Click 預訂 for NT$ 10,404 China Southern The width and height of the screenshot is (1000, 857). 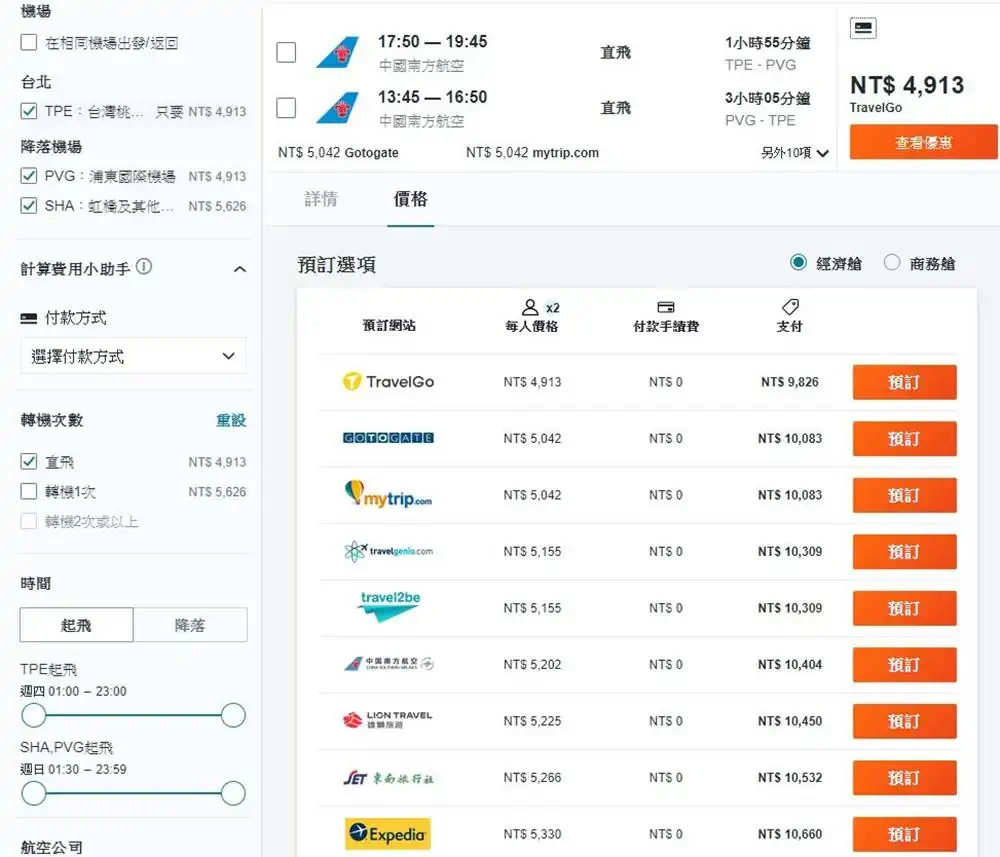904,665
